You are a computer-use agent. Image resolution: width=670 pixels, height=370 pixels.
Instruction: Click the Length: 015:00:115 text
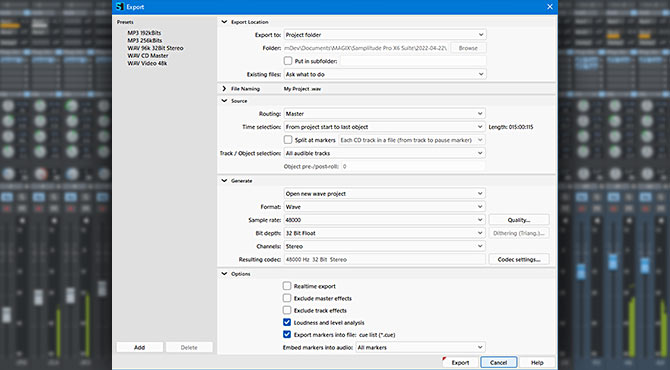point(511,127)
